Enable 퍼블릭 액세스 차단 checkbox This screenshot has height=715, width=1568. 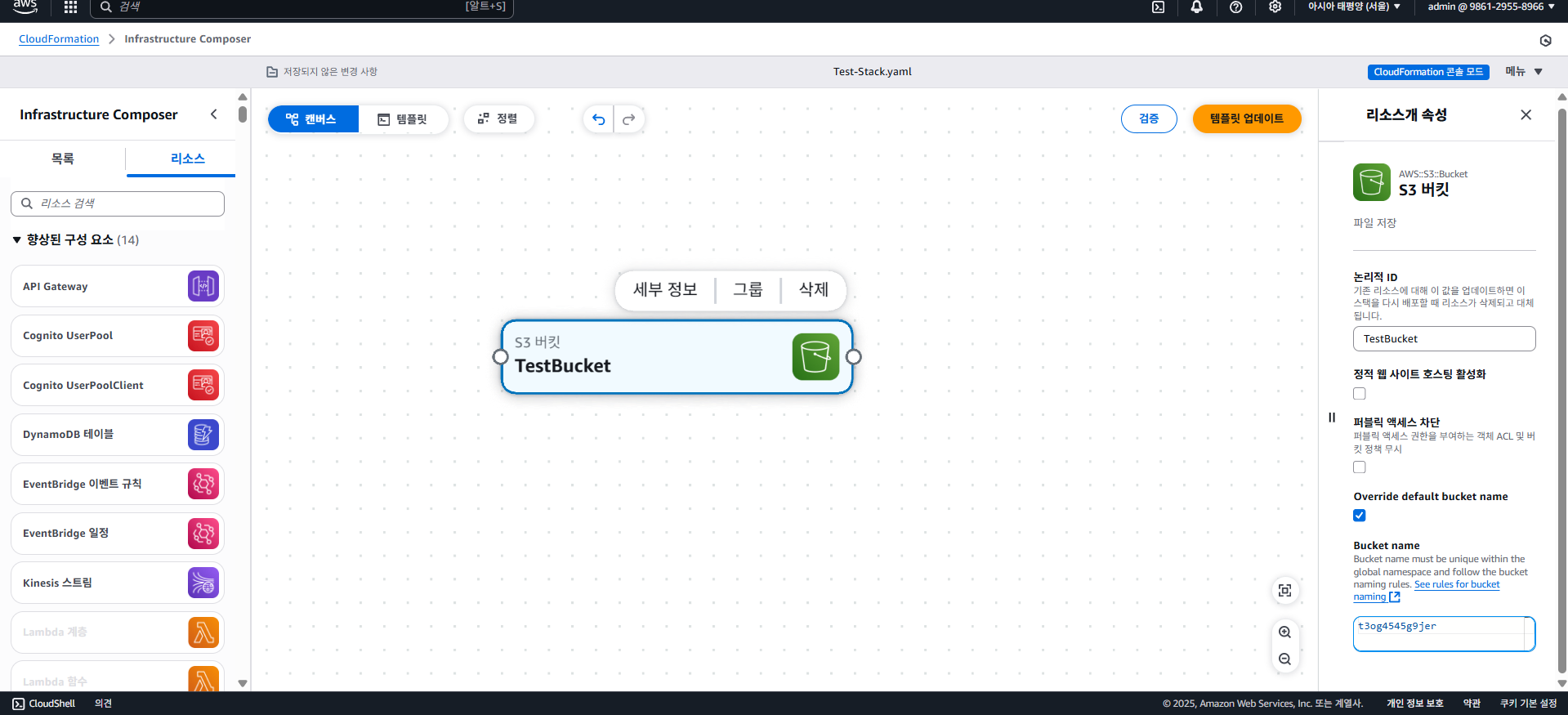click(x=1360, y=467)
